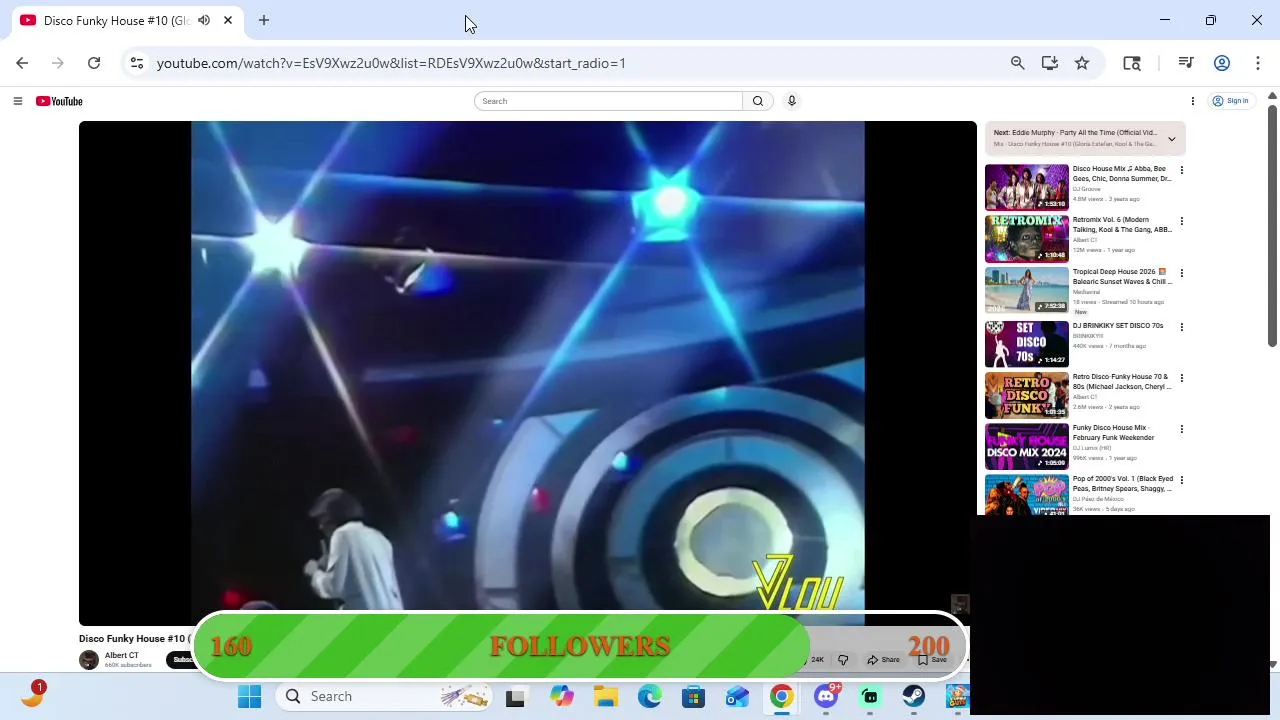Reload the page
Viewport: 1280px width, 720px height.
[x=94, y=63]
